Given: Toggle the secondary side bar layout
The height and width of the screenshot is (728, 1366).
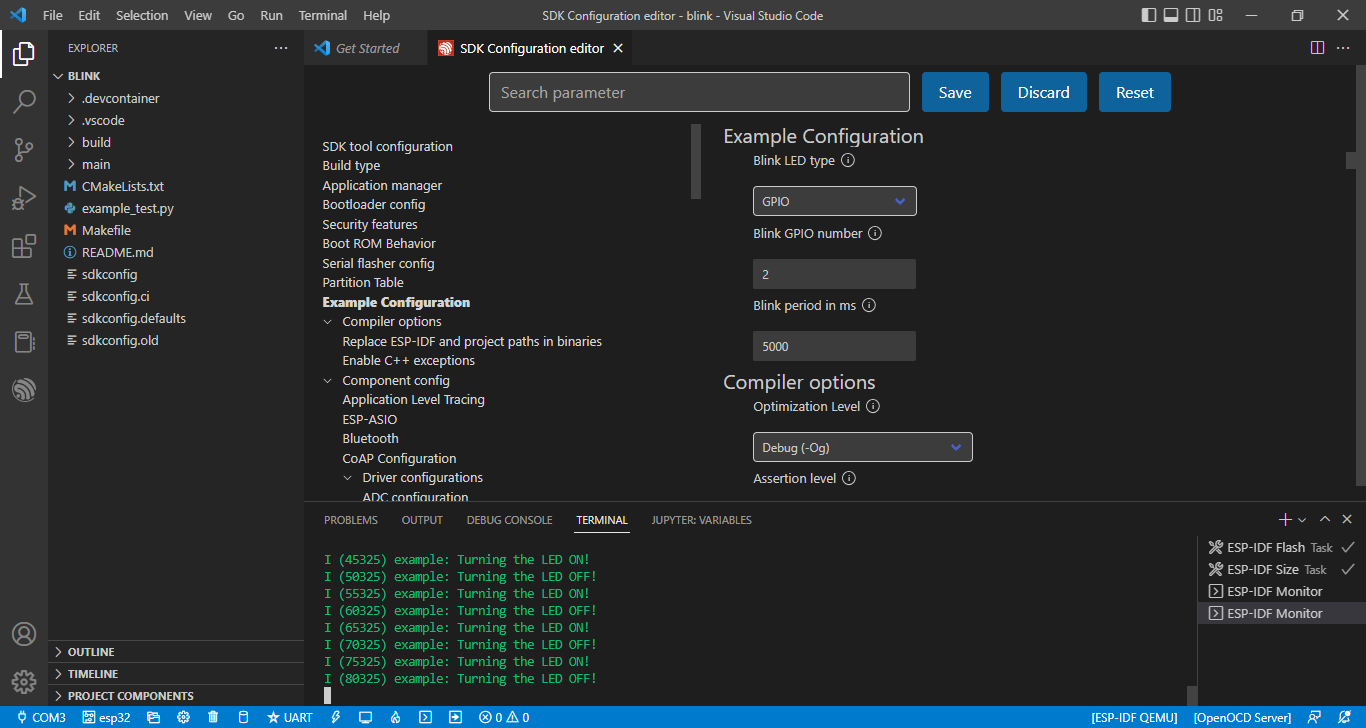Looking at the screenshot, I should coord(1193,15).
